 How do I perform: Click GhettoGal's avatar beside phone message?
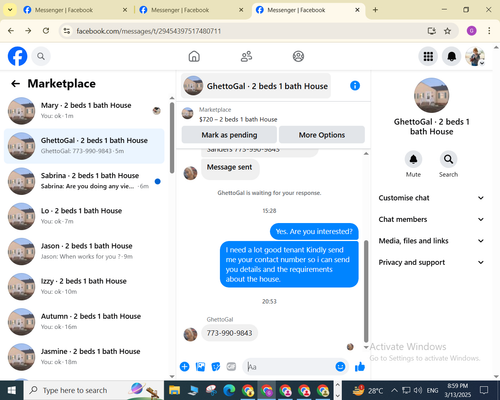[190, 334]
